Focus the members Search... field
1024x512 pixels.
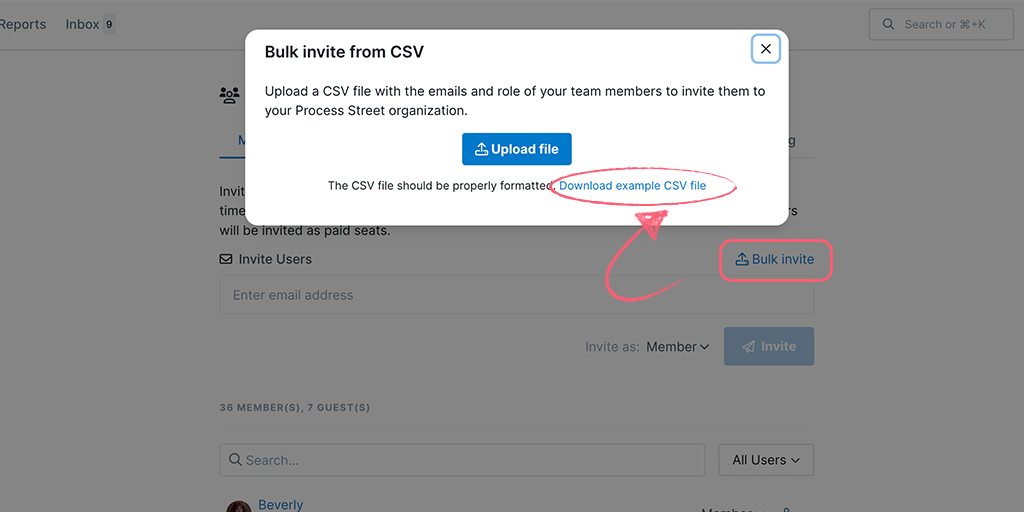tap(462, 460)
